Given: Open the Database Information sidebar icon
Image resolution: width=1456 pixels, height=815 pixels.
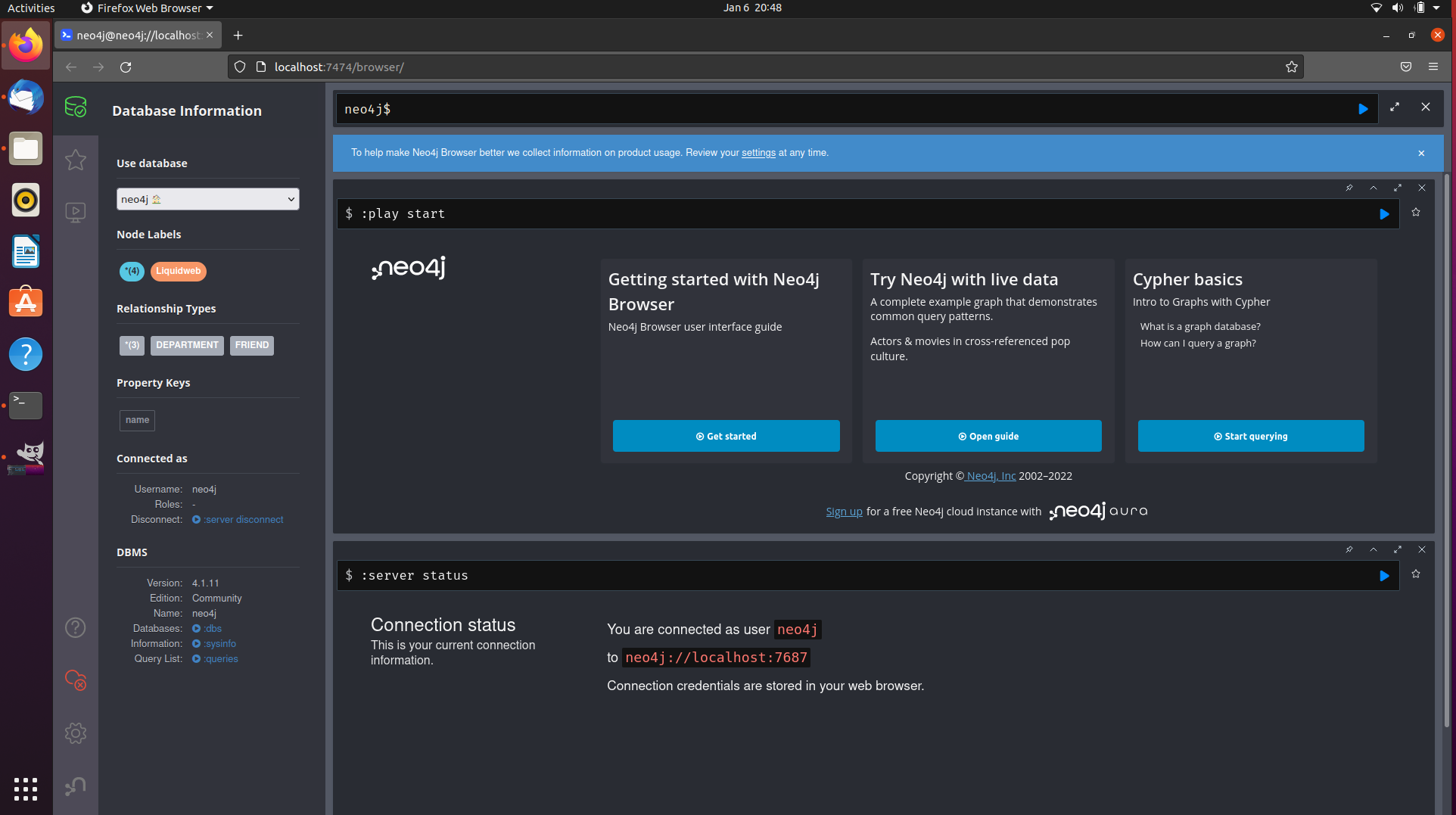Looking at the screenshot, I should point(76,107).
